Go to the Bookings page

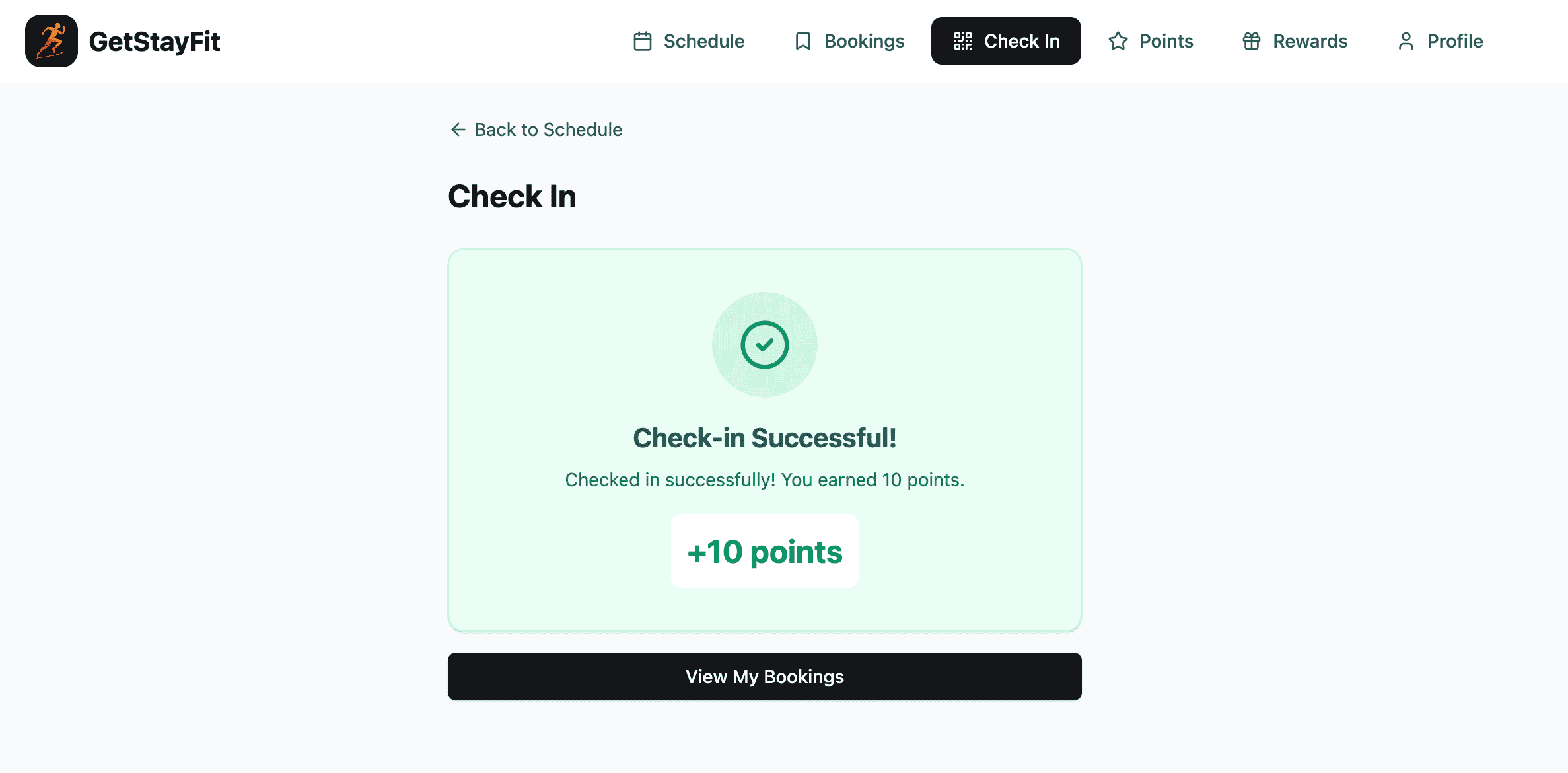(864, 41)
